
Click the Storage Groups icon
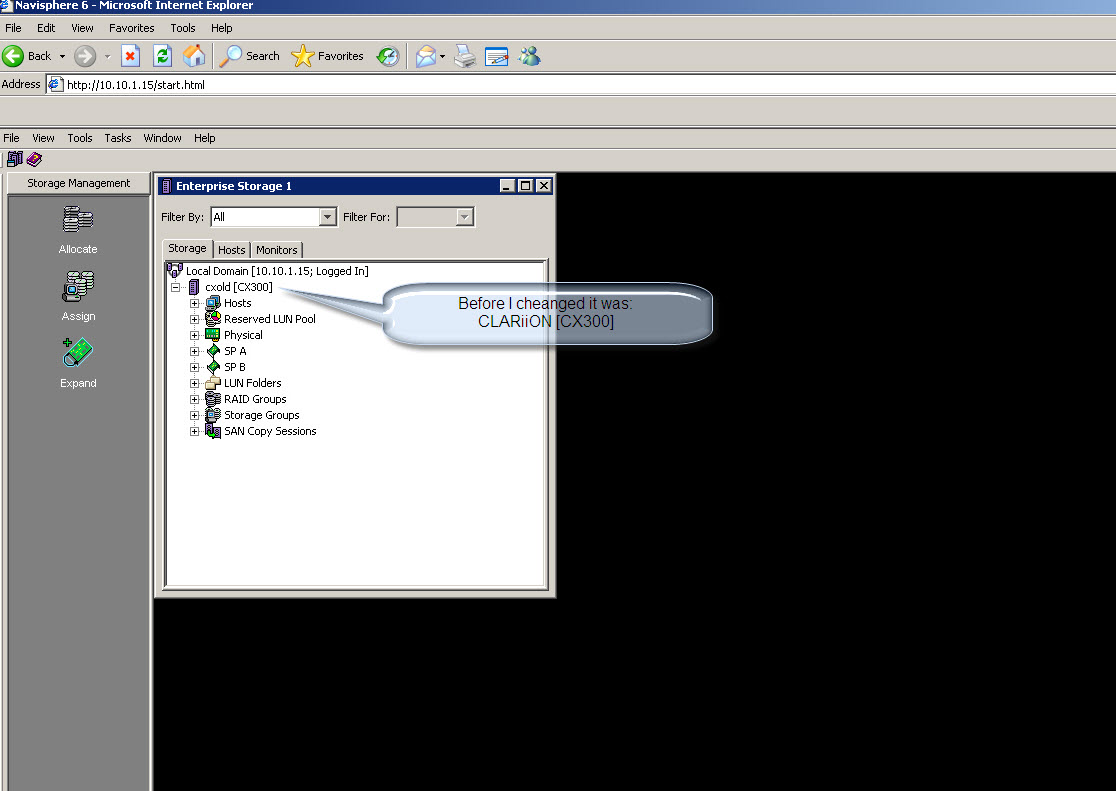point(213,415)
